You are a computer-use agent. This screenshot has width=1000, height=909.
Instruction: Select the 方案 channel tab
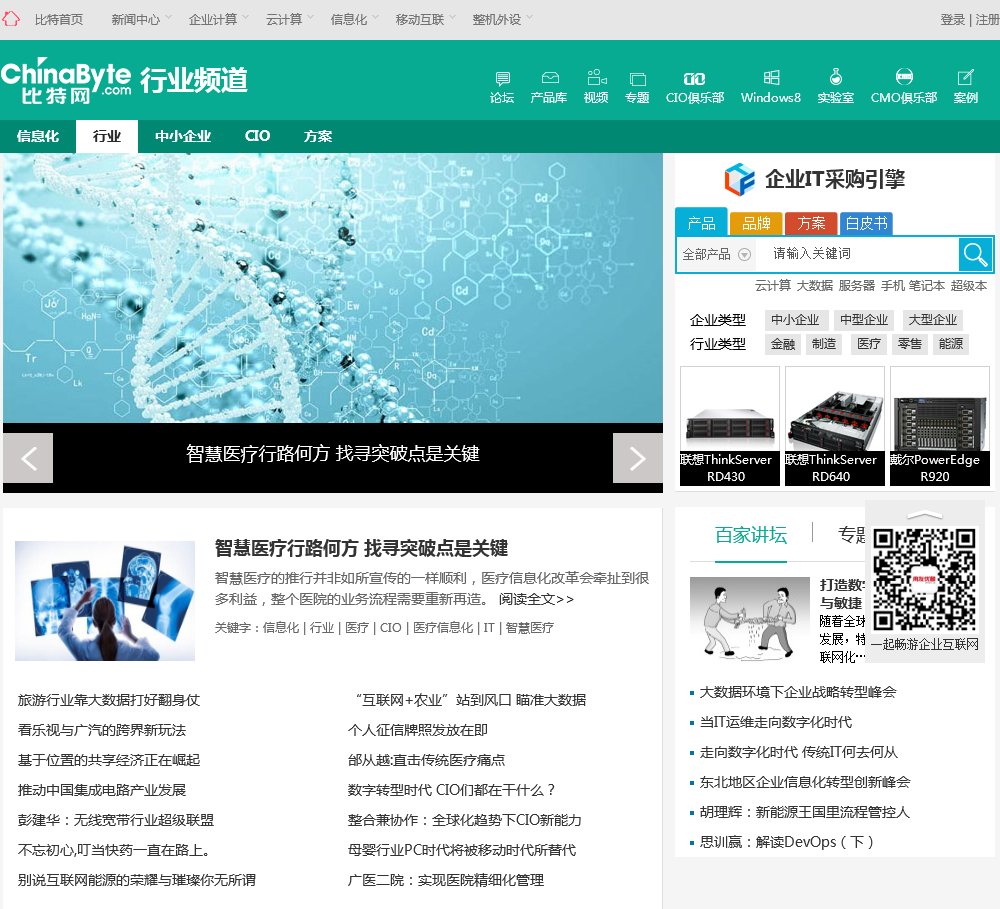coord(318,136)
